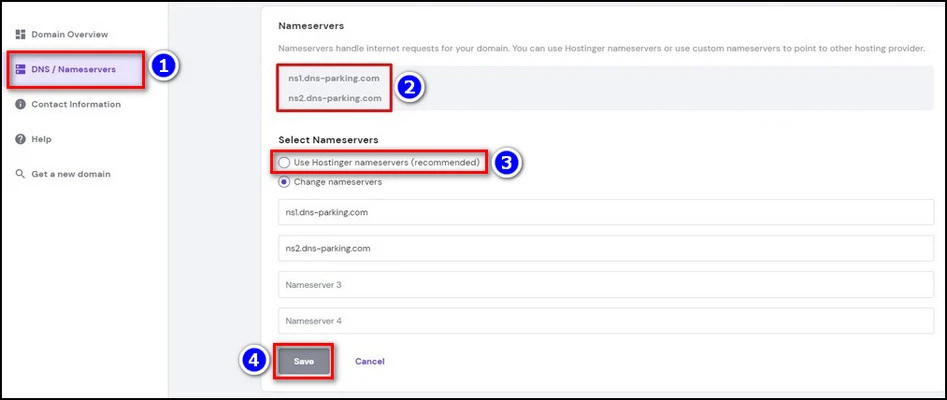Click the numbered badge 3 annotation
The width and height of the screenshot is (947, 400).
pos(508,162)
